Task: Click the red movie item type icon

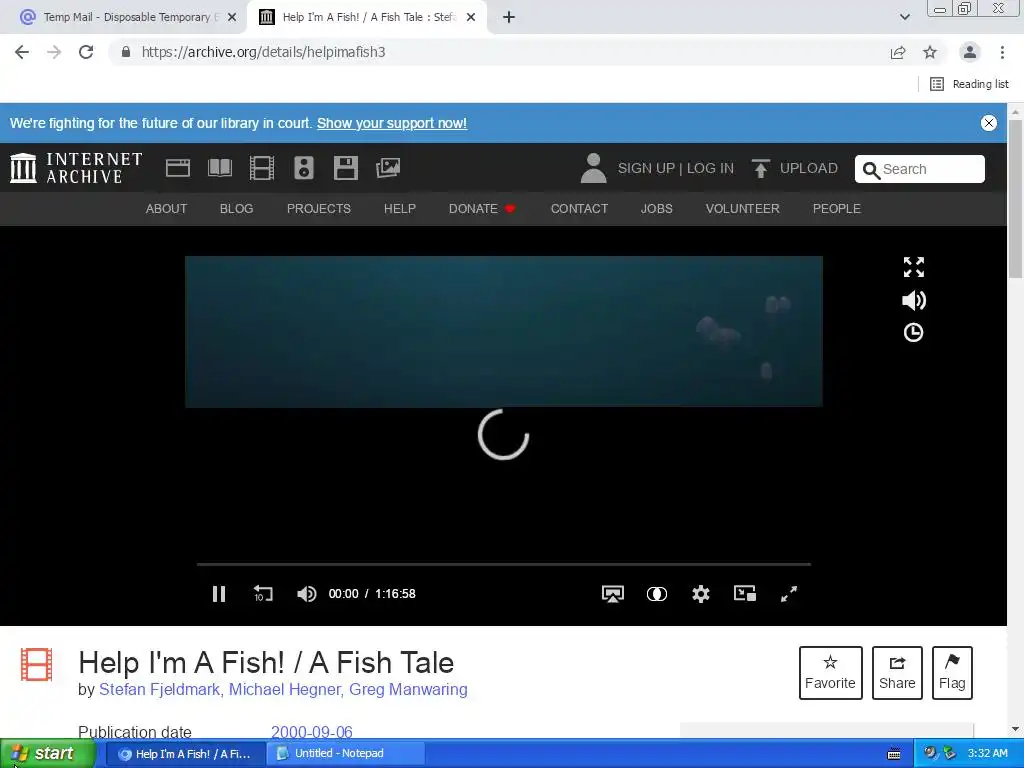Action: tap(37, 664)
